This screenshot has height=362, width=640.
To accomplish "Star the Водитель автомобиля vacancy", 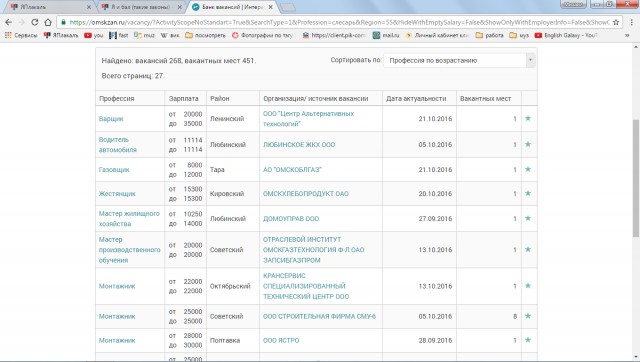I will point(528,144).
